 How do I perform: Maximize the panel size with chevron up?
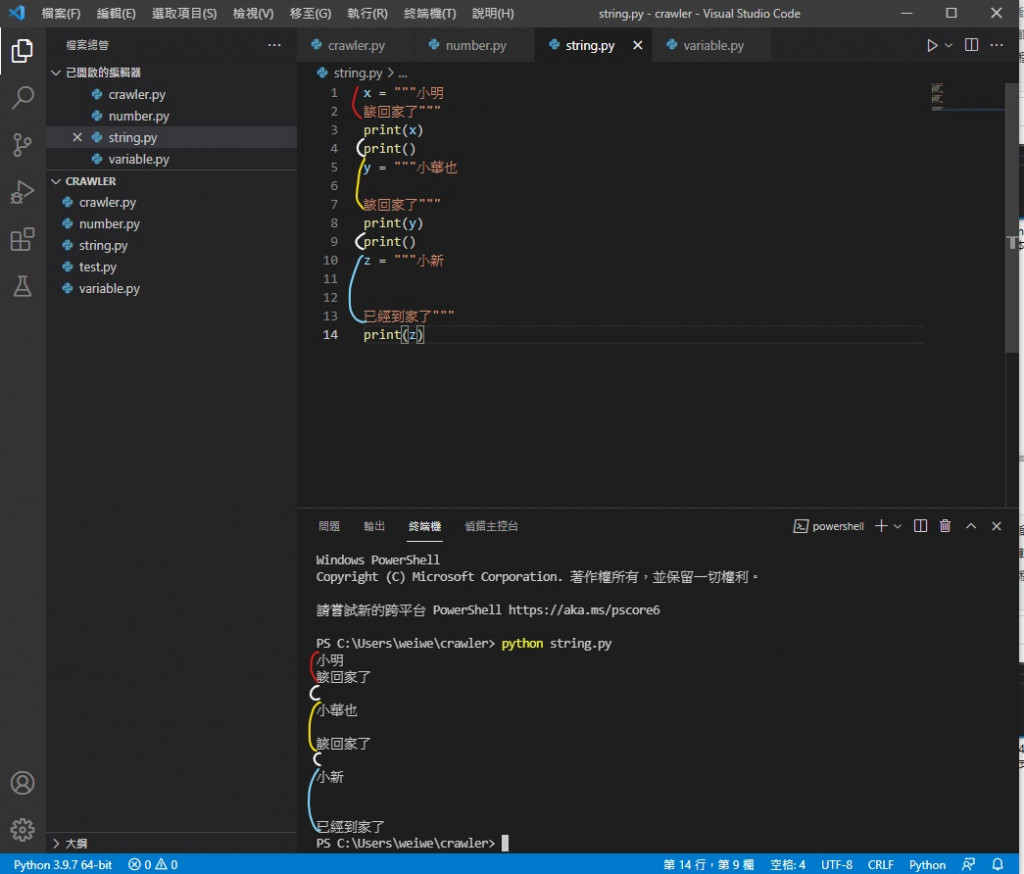[971, 526]
